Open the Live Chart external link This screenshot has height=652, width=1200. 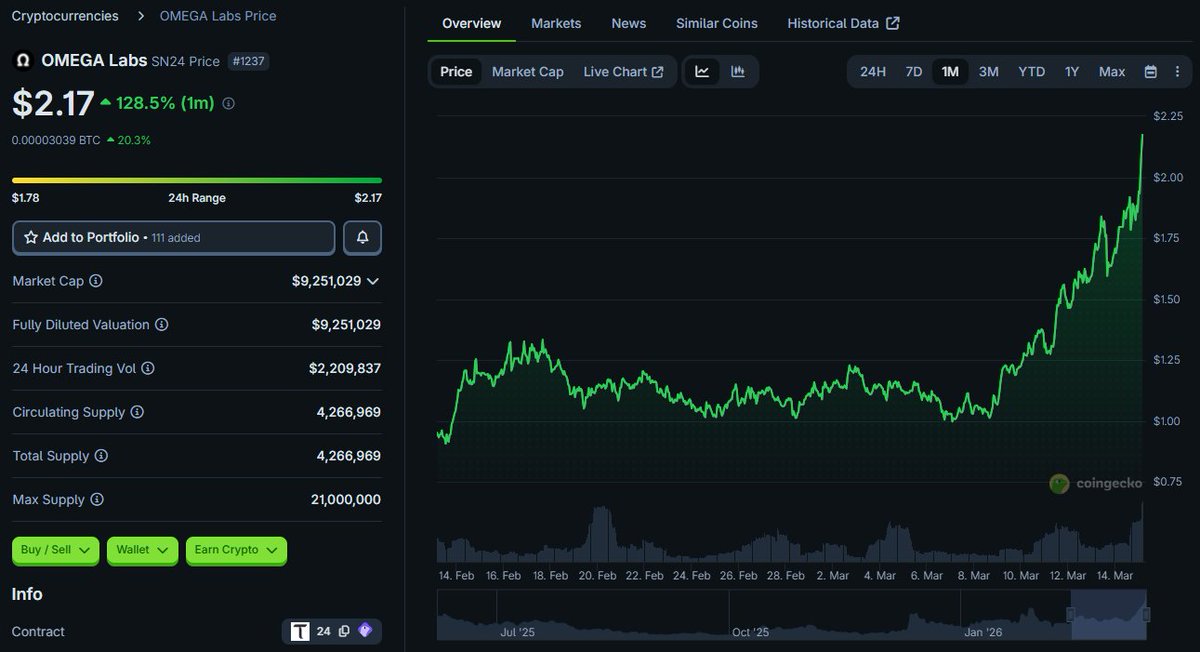624,72
